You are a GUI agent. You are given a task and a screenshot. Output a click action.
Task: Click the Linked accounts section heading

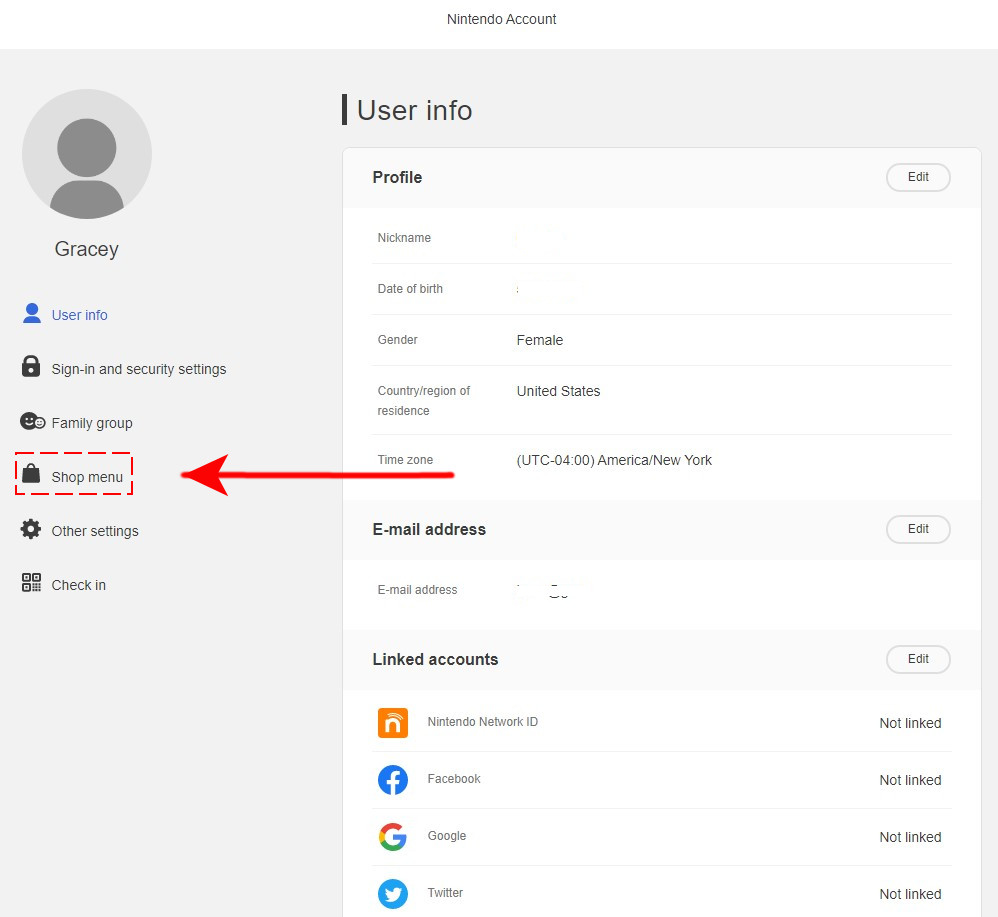pyautogui.click(x=435, y=659)
